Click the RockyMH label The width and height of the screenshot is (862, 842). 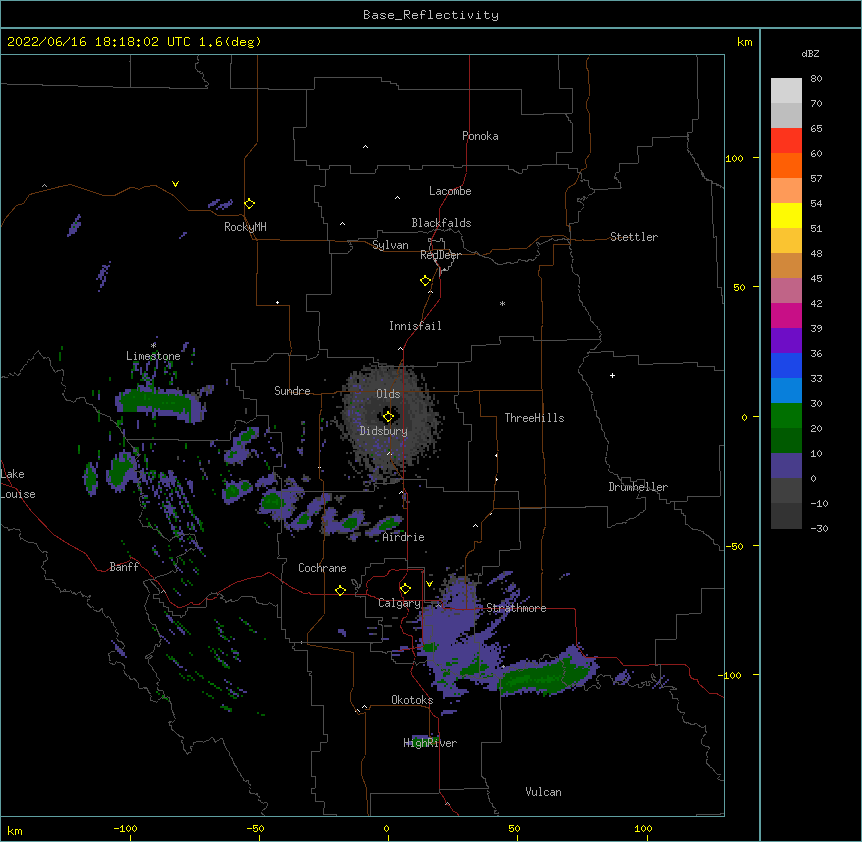pyautogui.click(x=245, y=227)
